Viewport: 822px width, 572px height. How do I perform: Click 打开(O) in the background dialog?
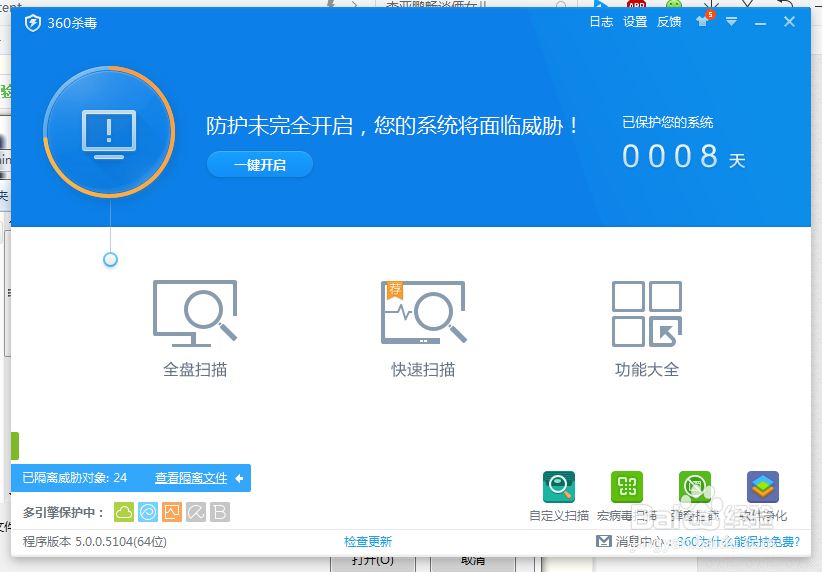373,562
